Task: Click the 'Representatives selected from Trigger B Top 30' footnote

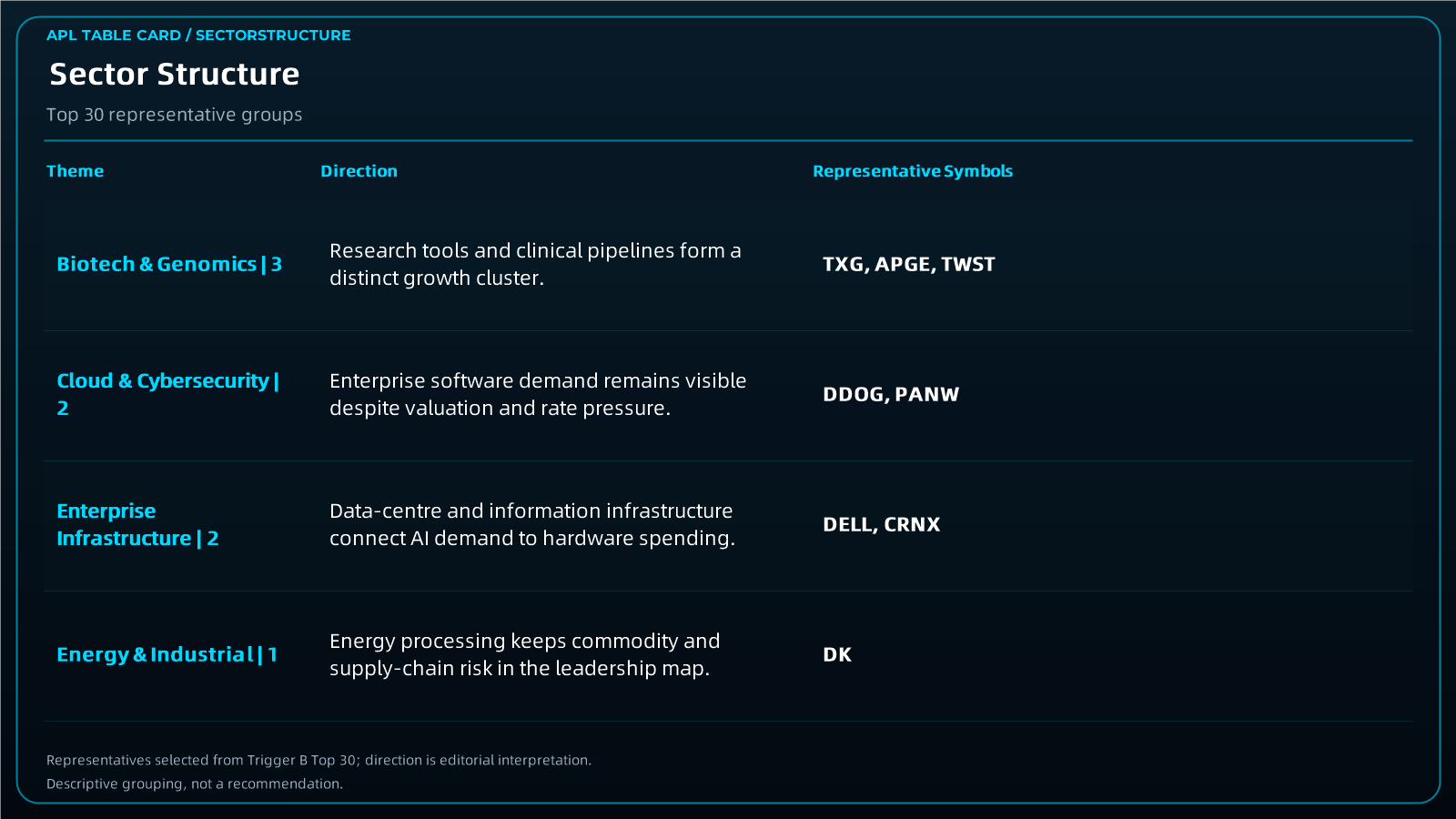Action: coord(318,760)
